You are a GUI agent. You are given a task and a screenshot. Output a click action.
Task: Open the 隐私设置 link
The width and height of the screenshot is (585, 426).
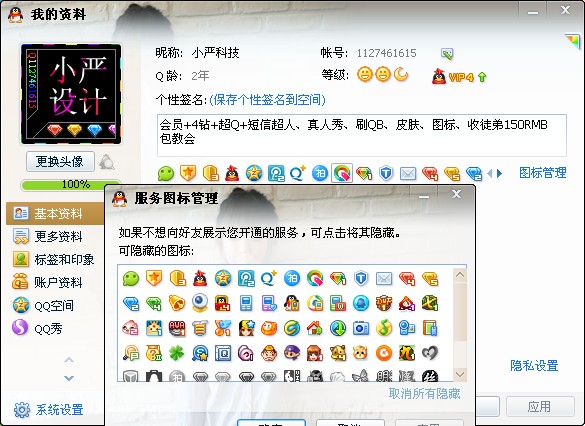click(534, 365)
